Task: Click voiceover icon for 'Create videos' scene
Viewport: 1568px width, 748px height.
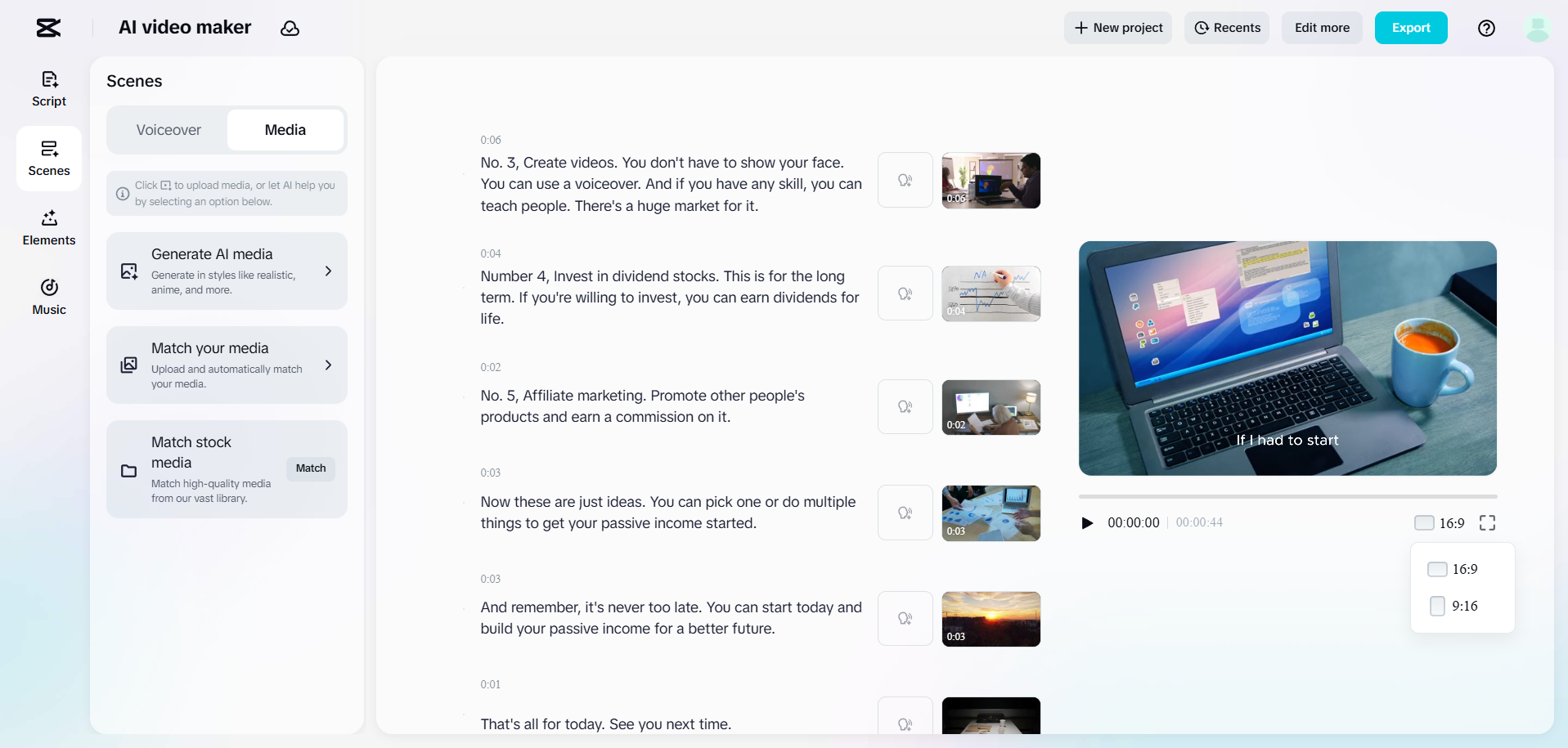Action: (905, 180)
